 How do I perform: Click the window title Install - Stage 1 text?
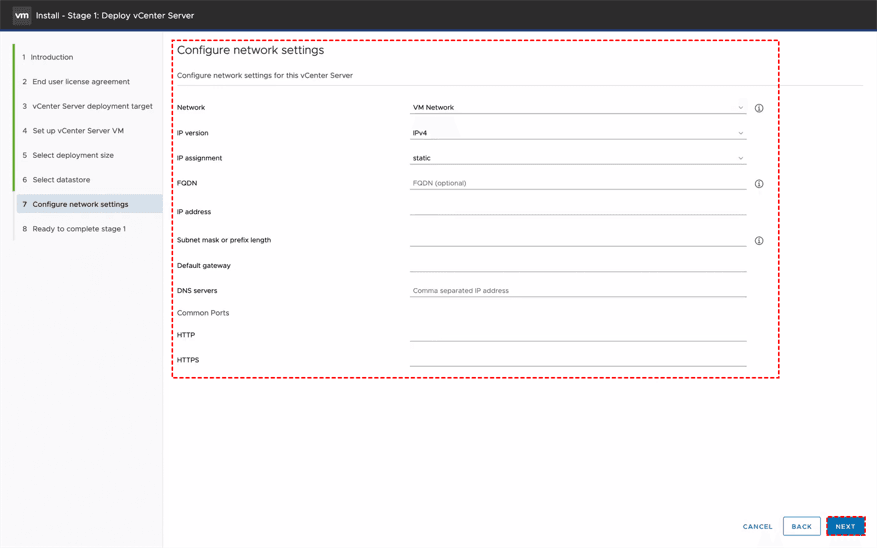coord(115,16)
